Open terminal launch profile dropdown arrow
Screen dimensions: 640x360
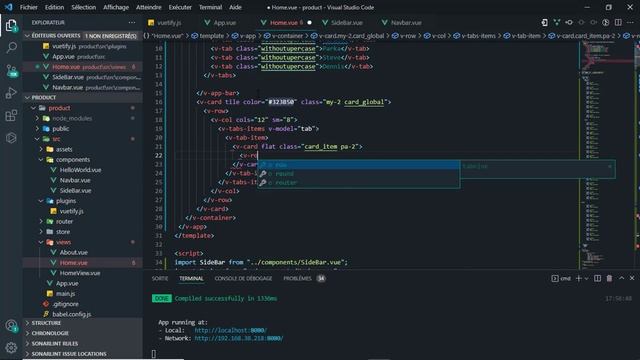tap(587, 278)
